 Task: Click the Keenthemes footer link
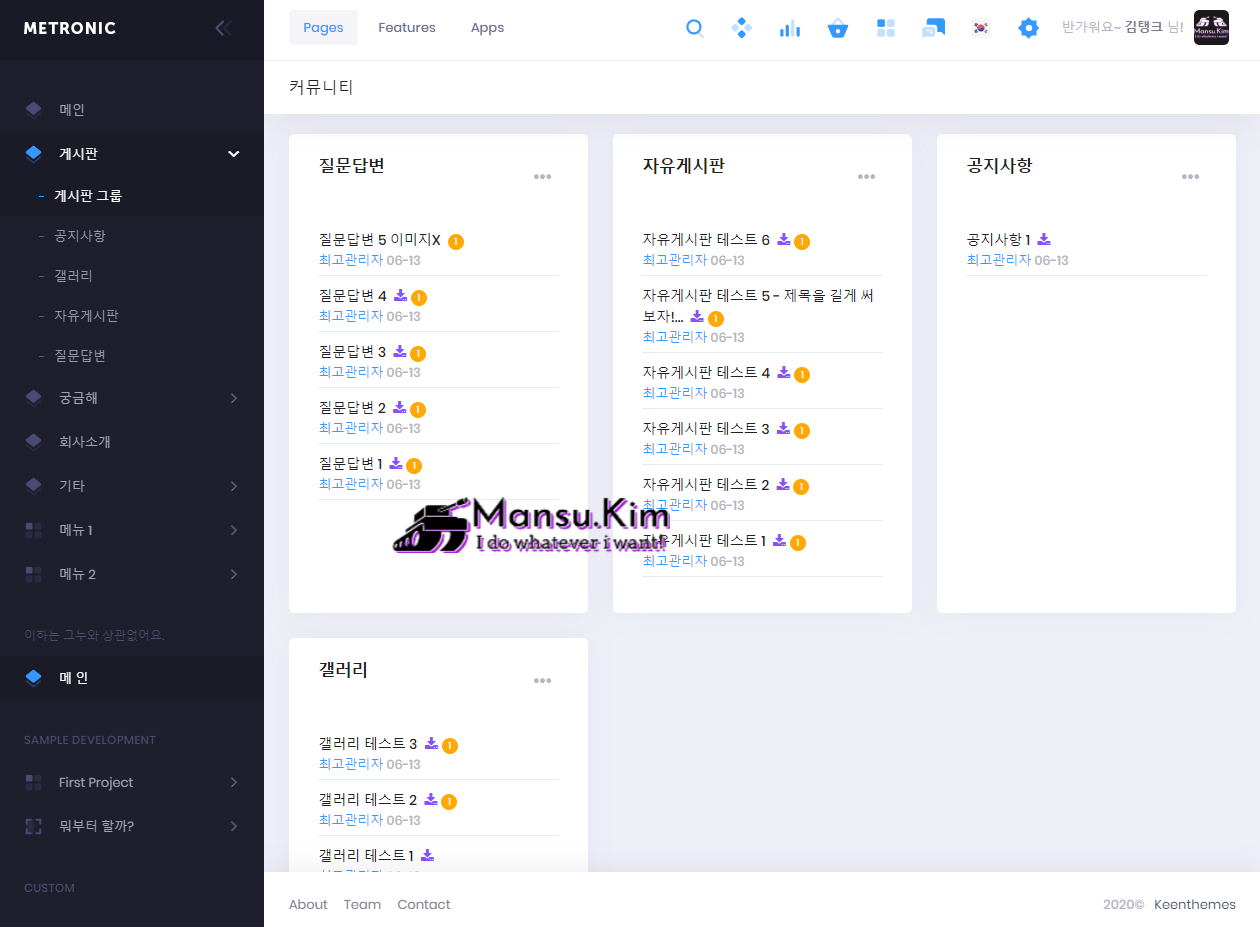(x=1195, y=904)
